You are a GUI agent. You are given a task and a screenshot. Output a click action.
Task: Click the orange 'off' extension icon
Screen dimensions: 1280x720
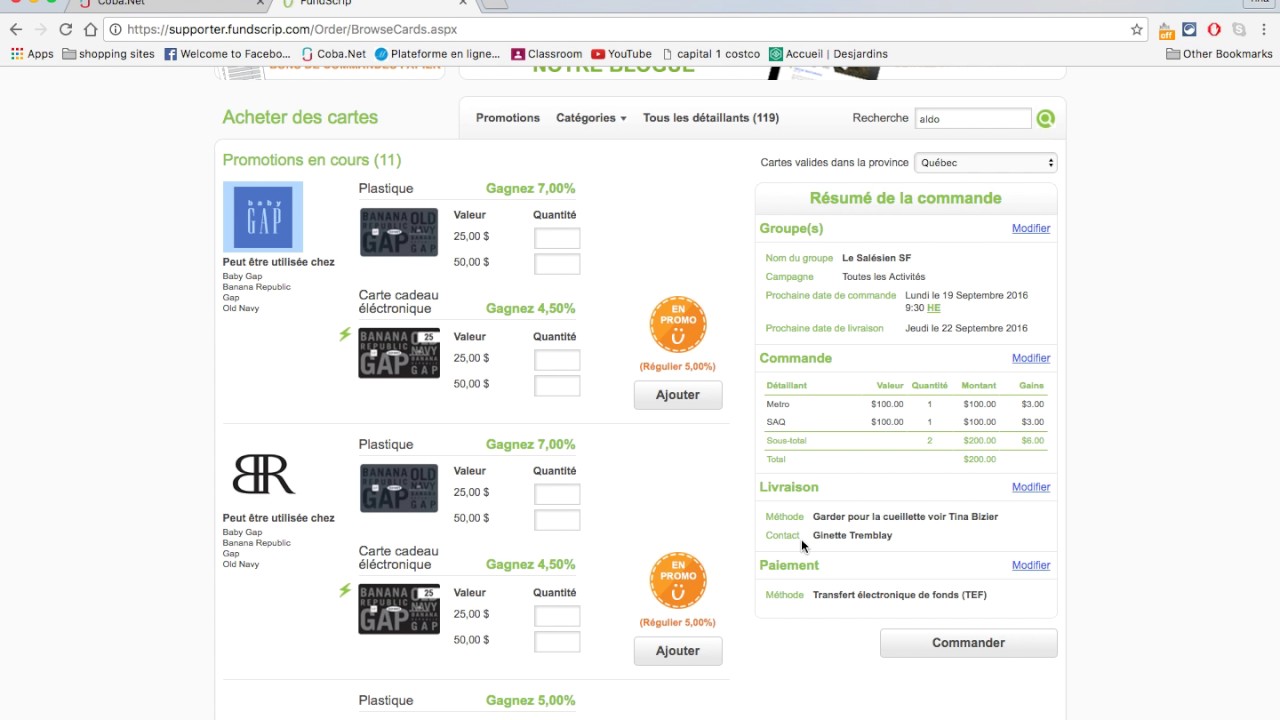pyautogui.click(x=1166, y=30)
